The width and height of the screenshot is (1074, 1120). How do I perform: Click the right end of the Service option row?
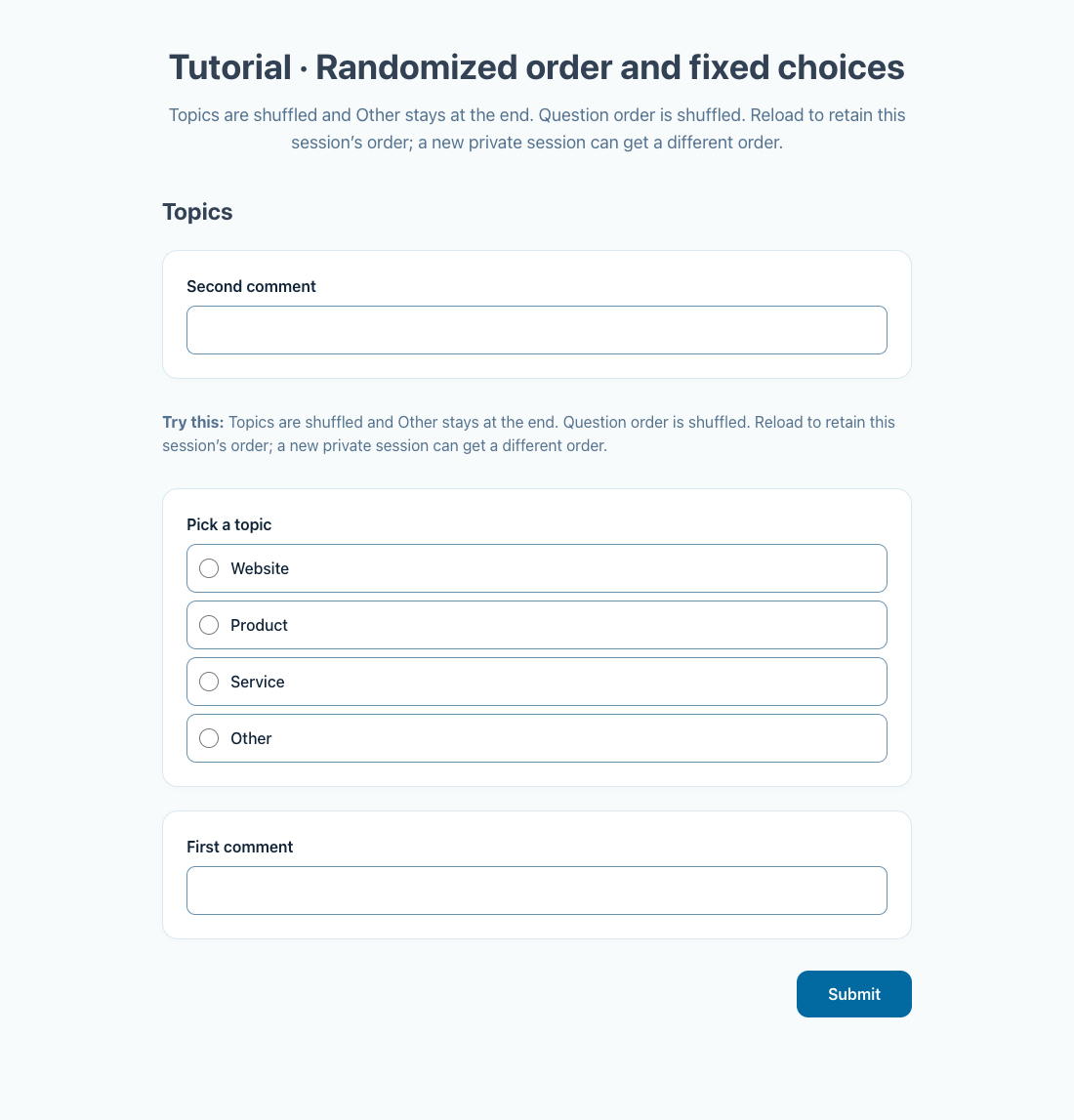[857, 682]
